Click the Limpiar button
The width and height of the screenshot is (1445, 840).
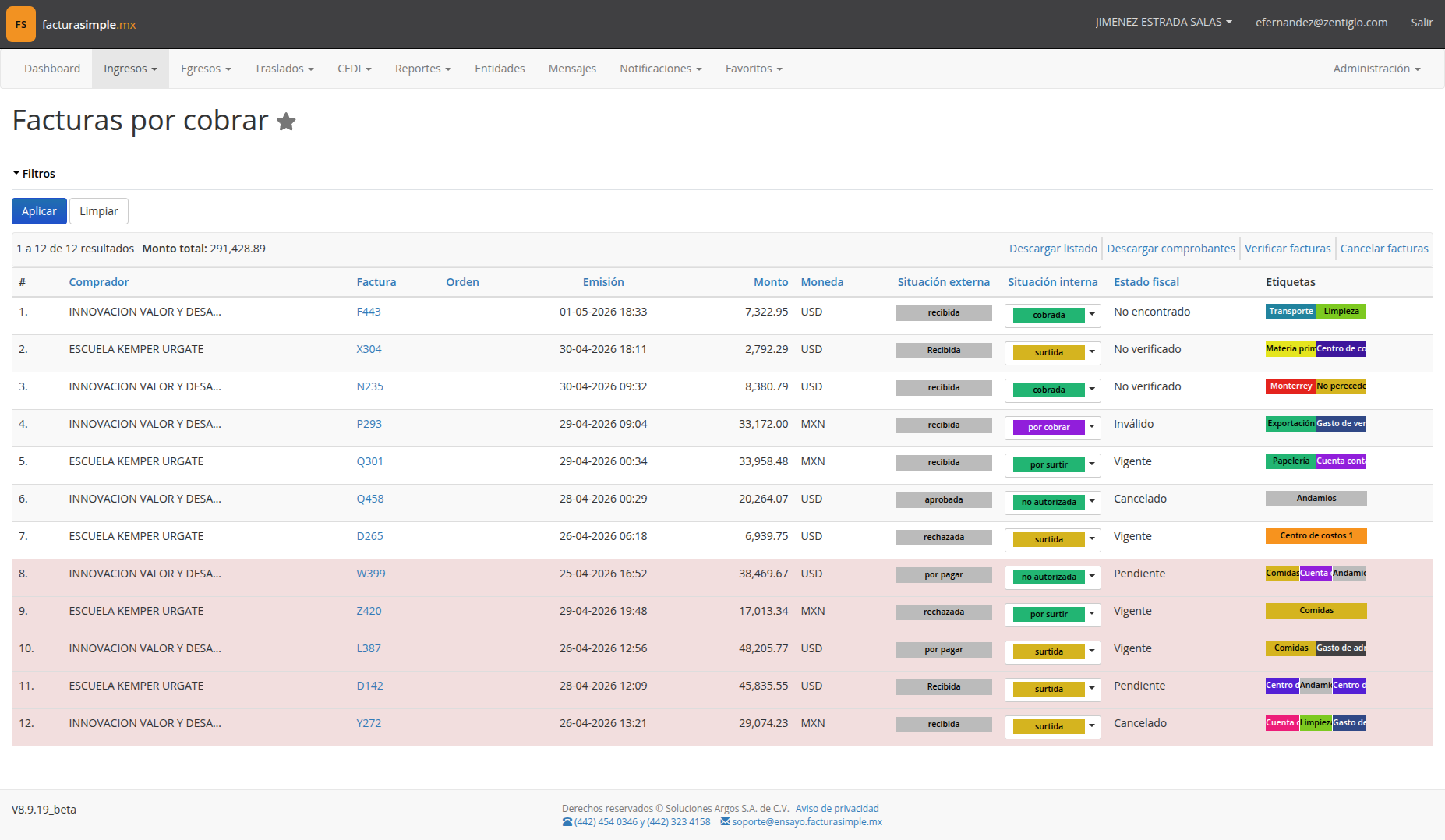(x=99, y=211)
